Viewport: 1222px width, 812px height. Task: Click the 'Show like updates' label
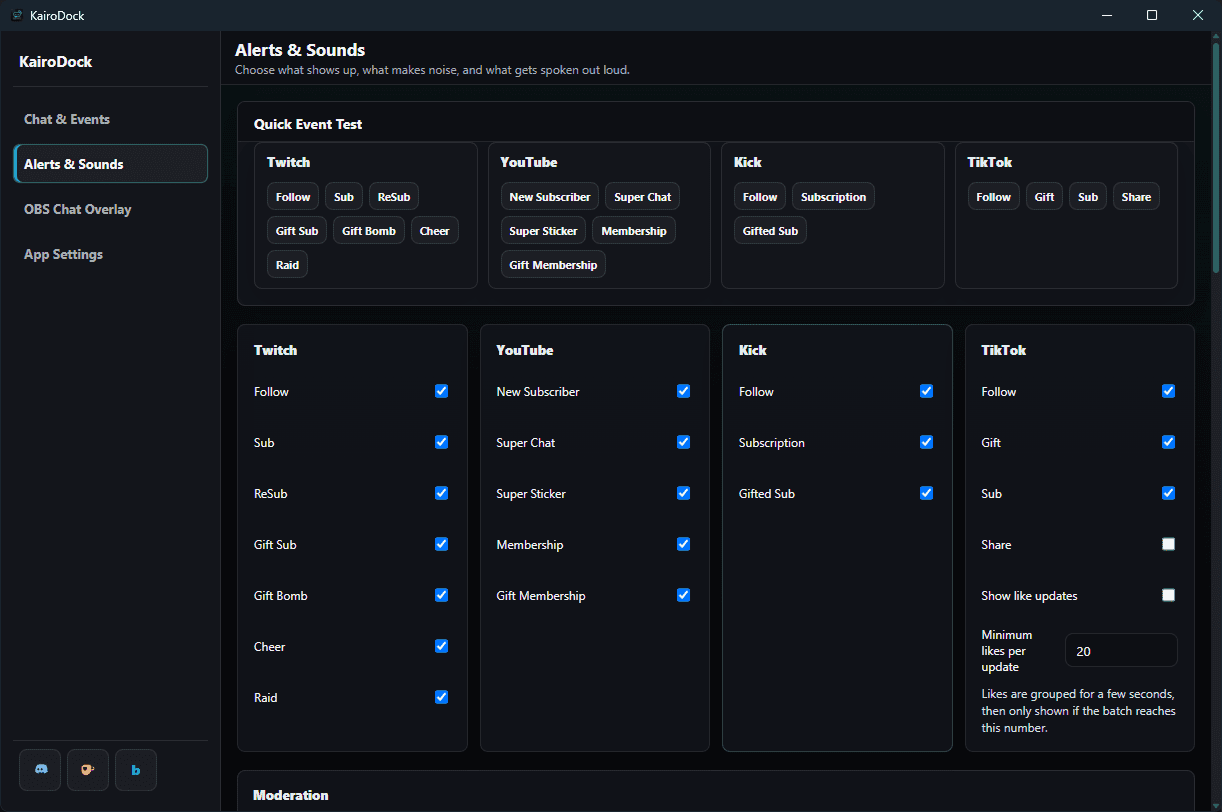click(x=1029, y=596)
